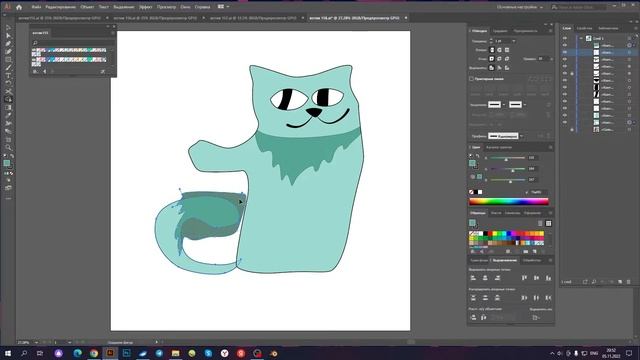Toggle visibility eye of Слой 1 layer
The width and height of the screenshot is (640, 360).
pos(565,38)
